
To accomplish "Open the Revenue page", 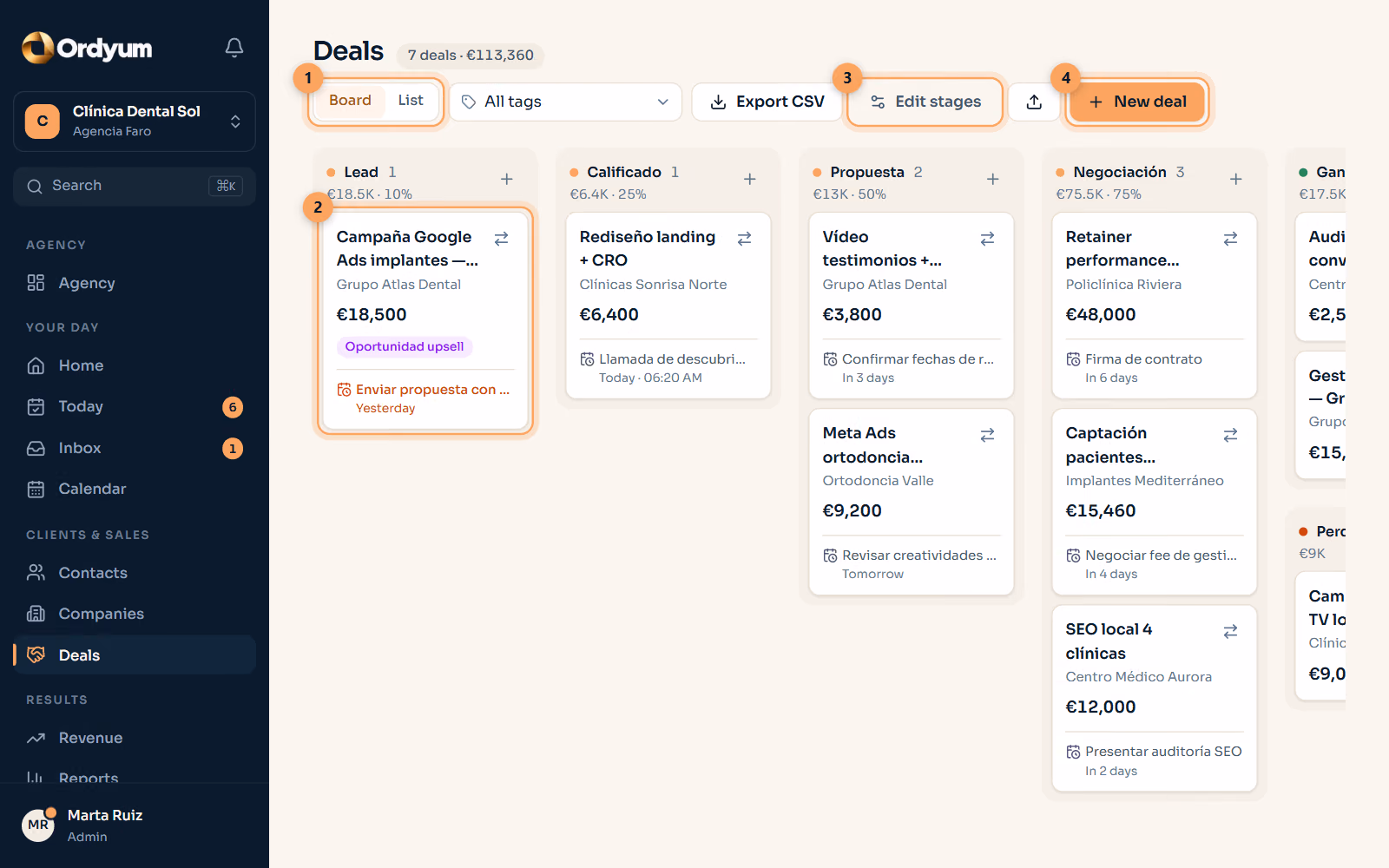I will tap(135, 738).
